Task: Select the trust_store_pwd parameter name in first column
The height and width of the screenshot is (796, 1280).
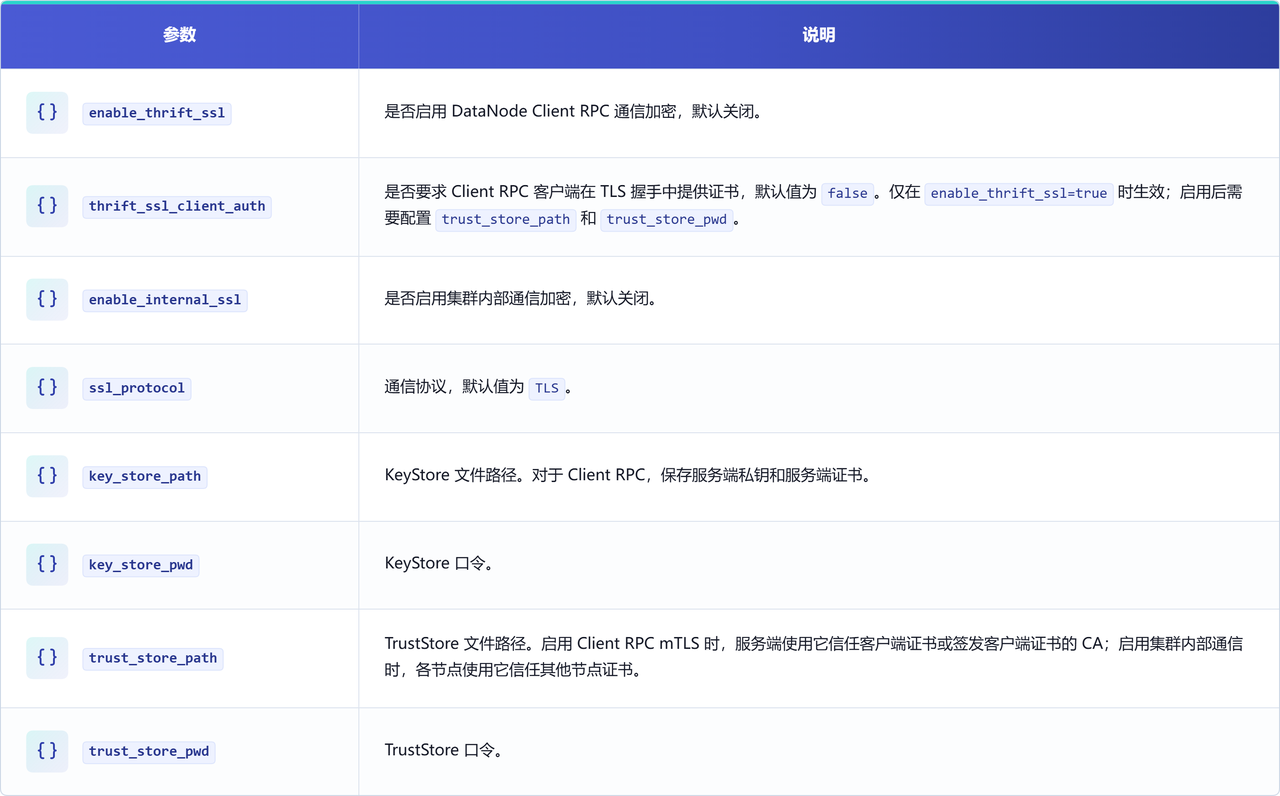Action: [149, 751]
